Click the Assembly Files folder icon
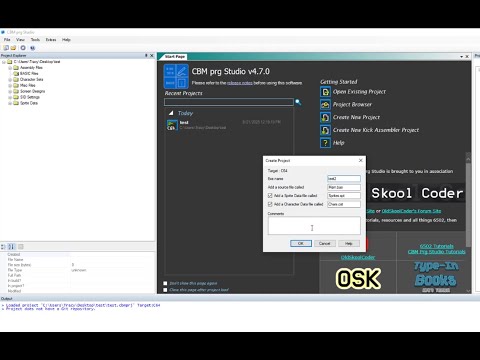This screenshot has width=480, height=360. [x=16, y=68]
